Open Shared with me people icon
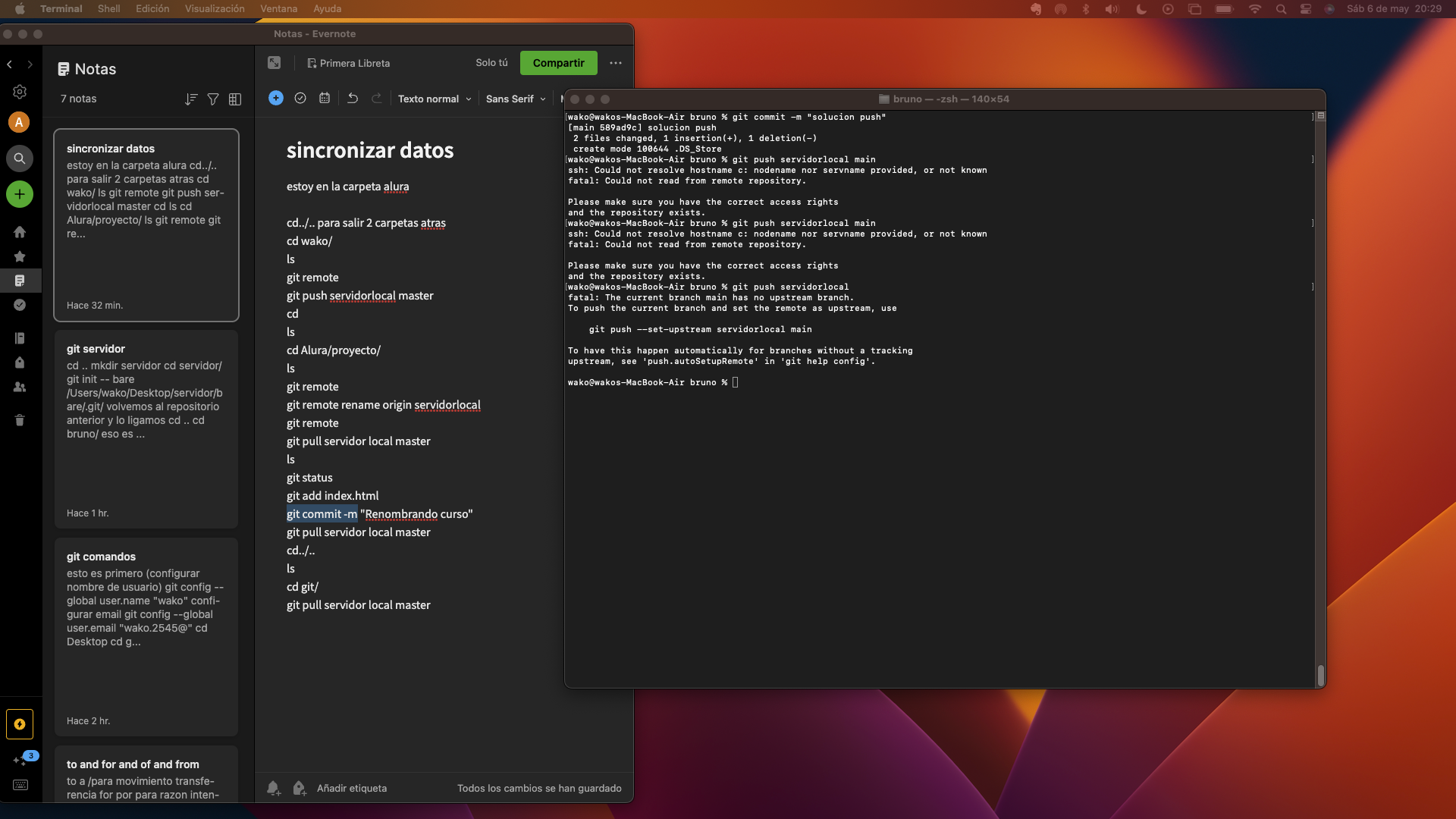Screen dimensions: 1456x819 coord(20,387)
